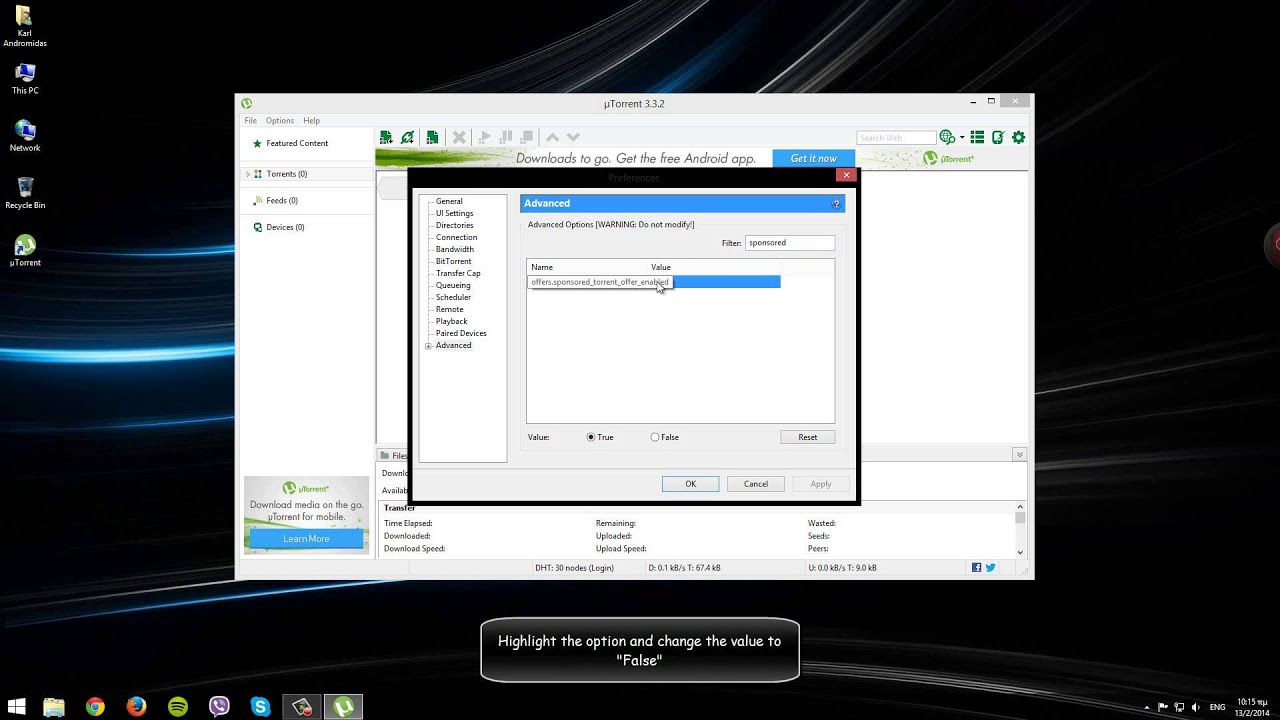Click the Stop torrent toolbar icon

(525, 137)
